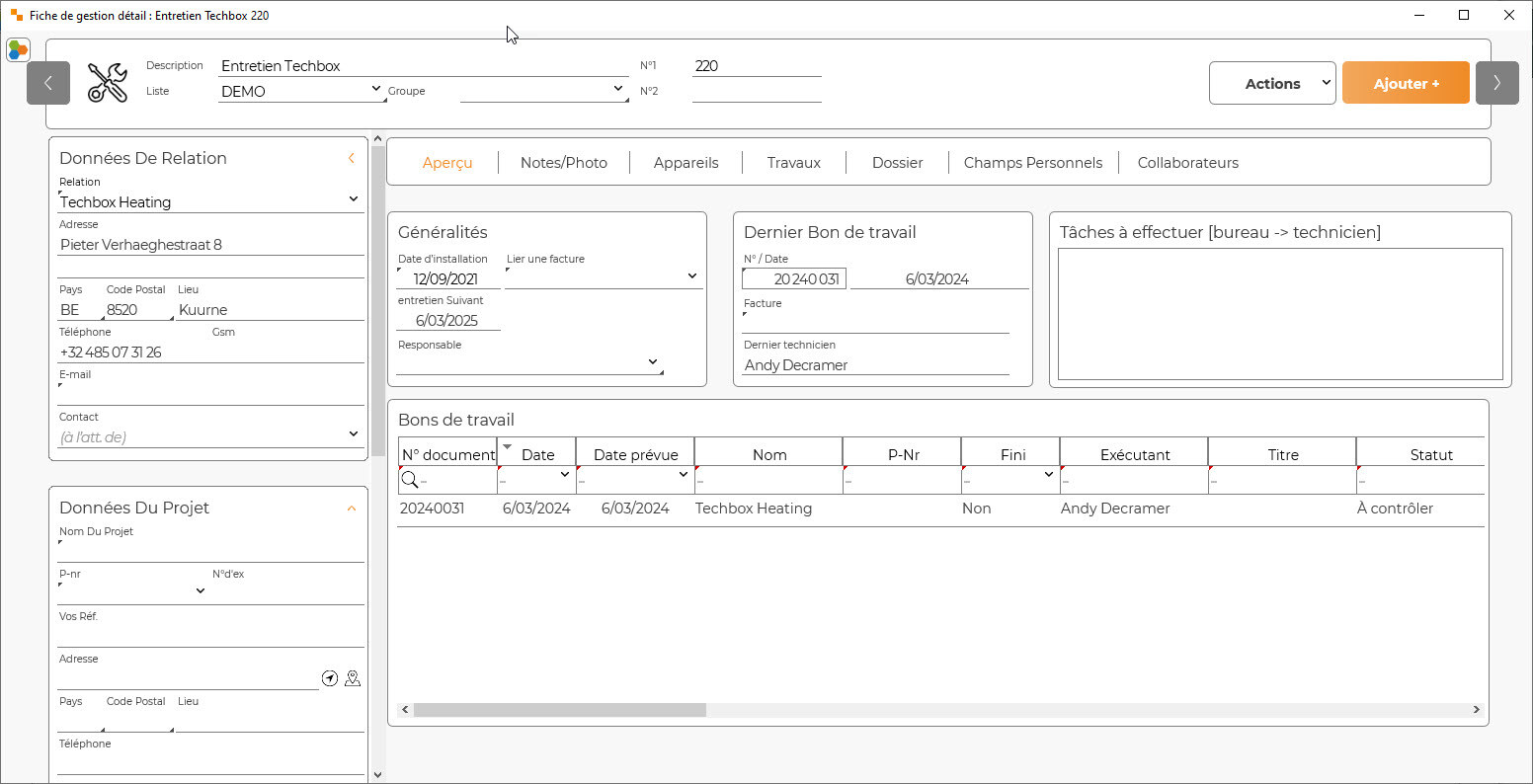The image size is (1533, 784).
Task: Click the colorful app logo icon
Action: 18,49
